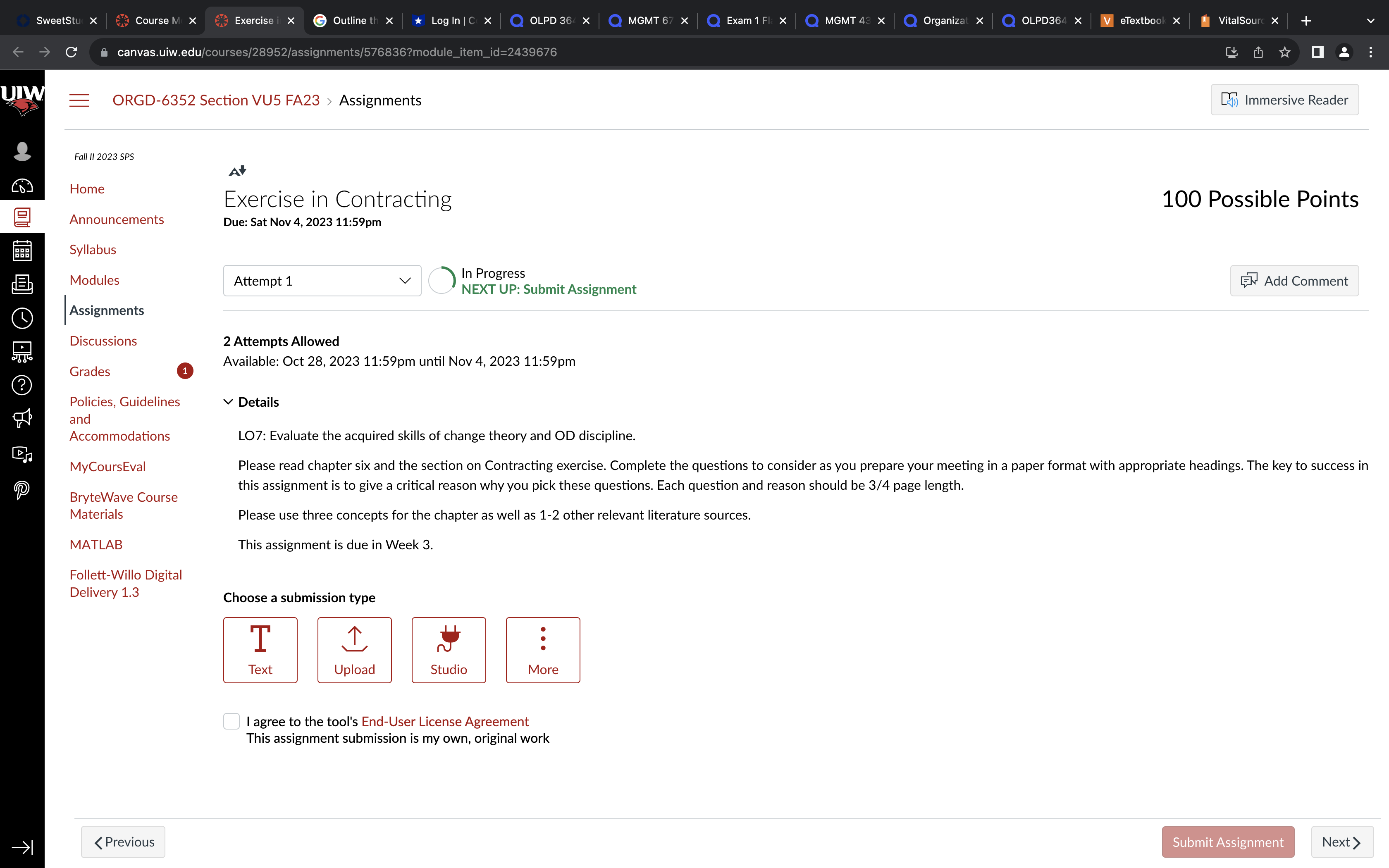The image size is (1389, 868).
Task: Open the Chrome profile icon
Action: [x=1344, y=52]
